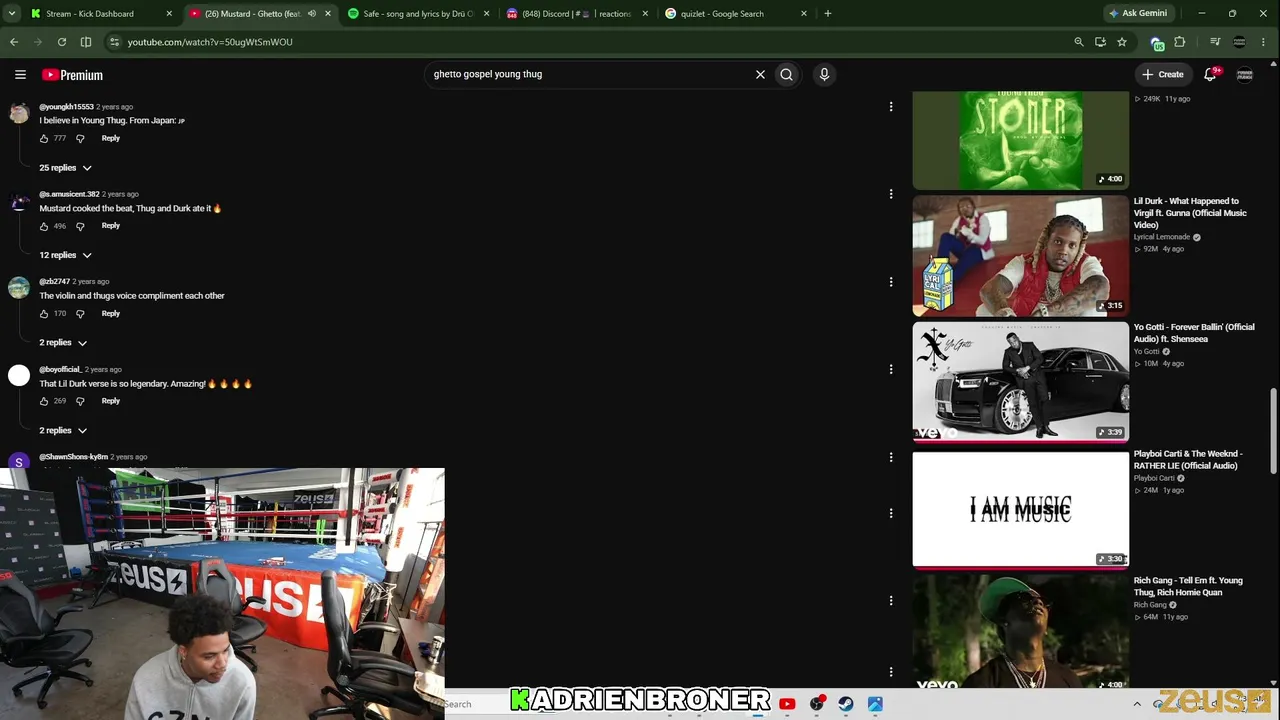Open the YouTube account avatar menu

click(1245, 74)
